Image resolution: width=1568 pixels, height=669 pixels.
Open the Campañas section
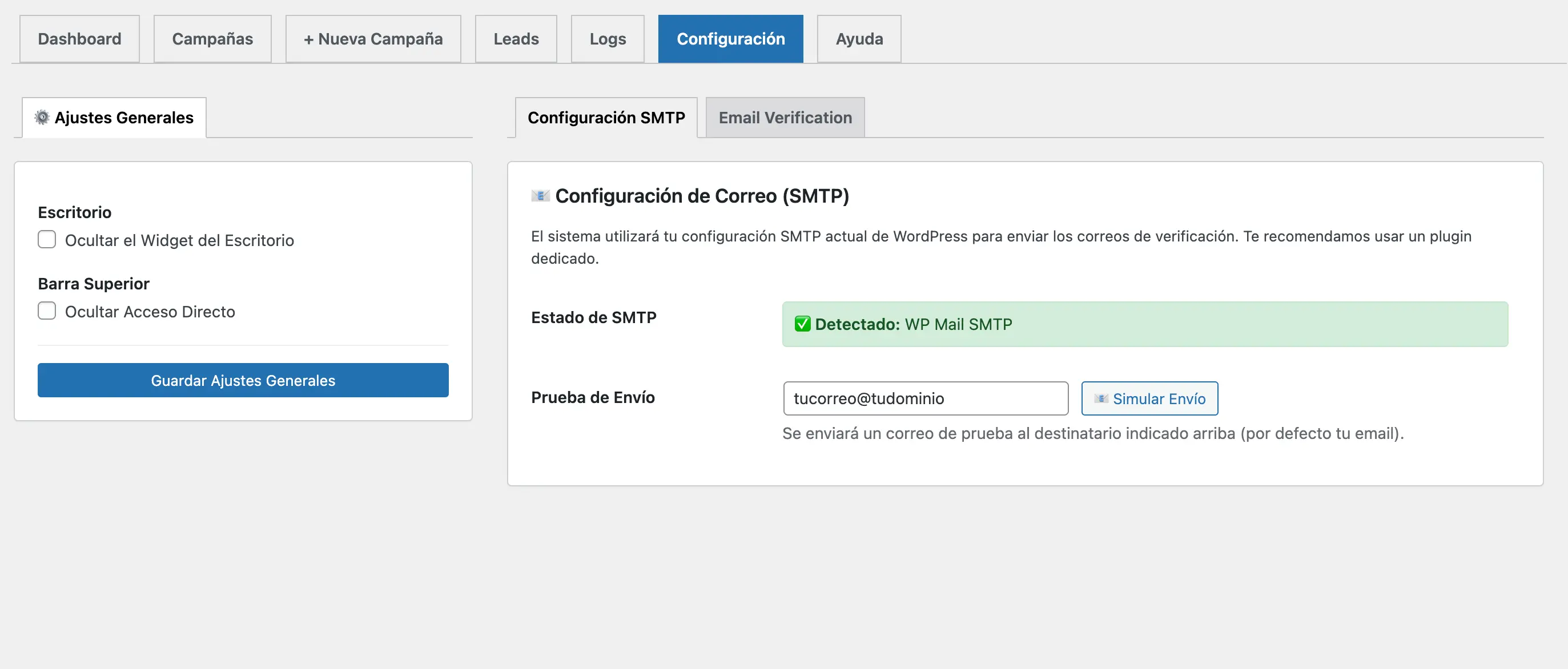pyautogui.click(x=212, y=38)
